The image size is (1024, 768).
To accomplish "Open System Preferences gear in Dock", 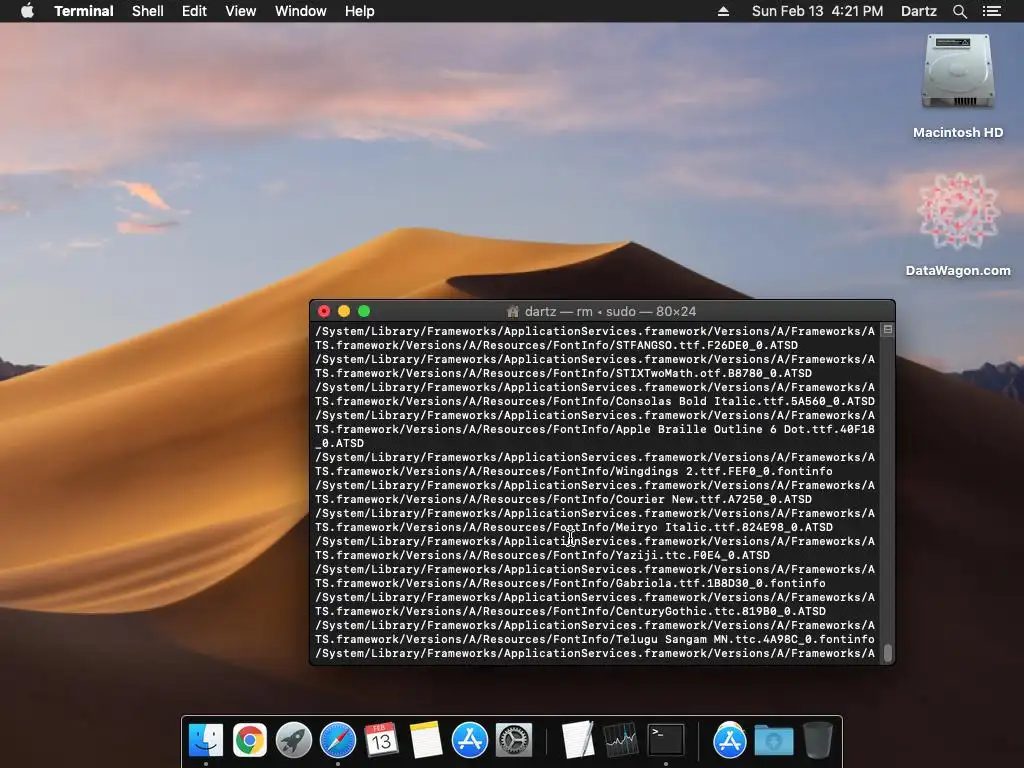I will coord(513,740).
